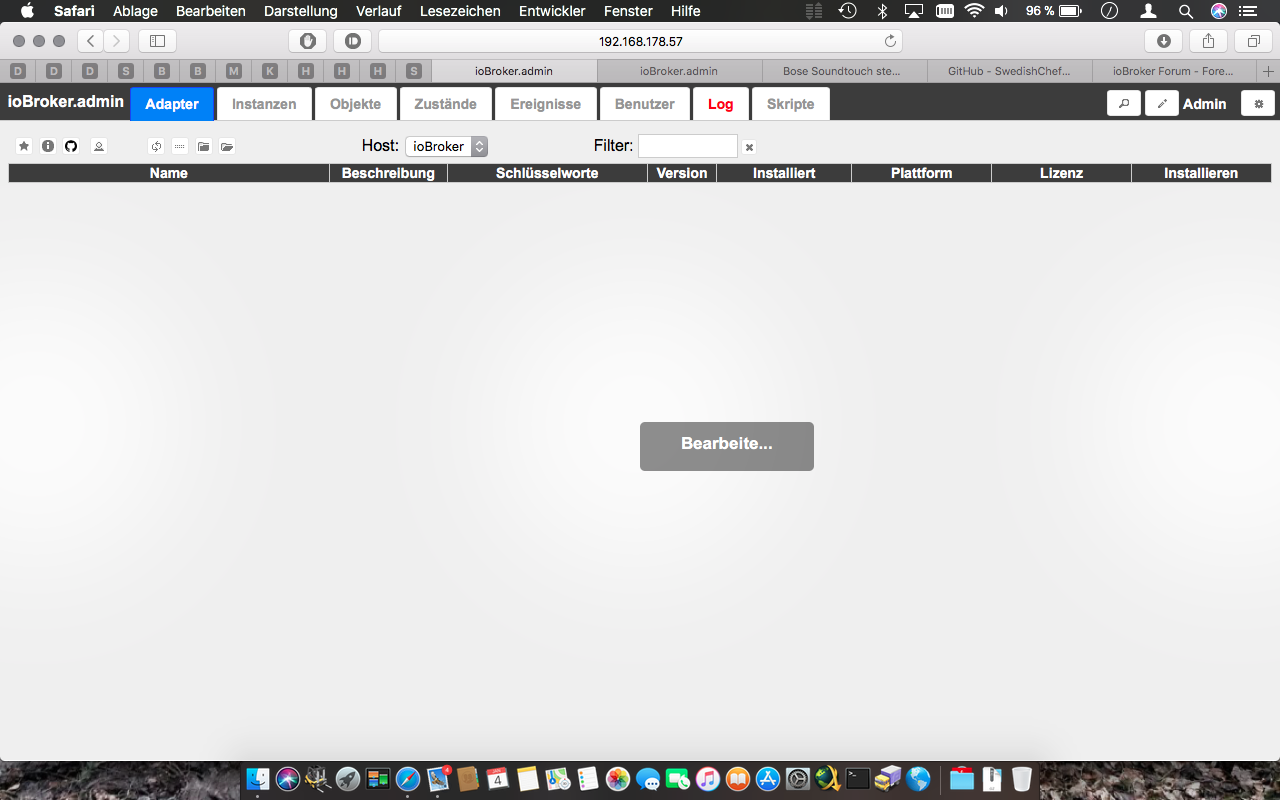Open Finder from the dock

pyautogui.click(x=258, y=778)
